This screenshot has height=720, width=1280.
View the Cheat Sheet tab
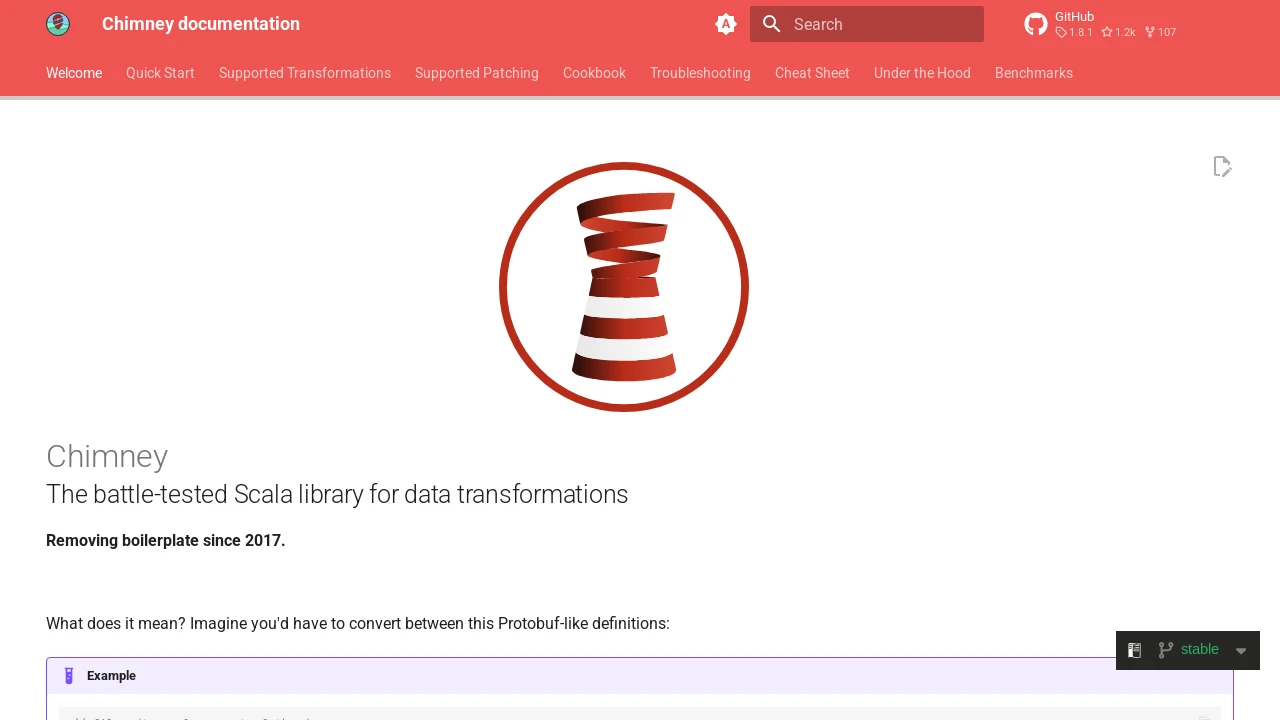[x=812, y=73]
